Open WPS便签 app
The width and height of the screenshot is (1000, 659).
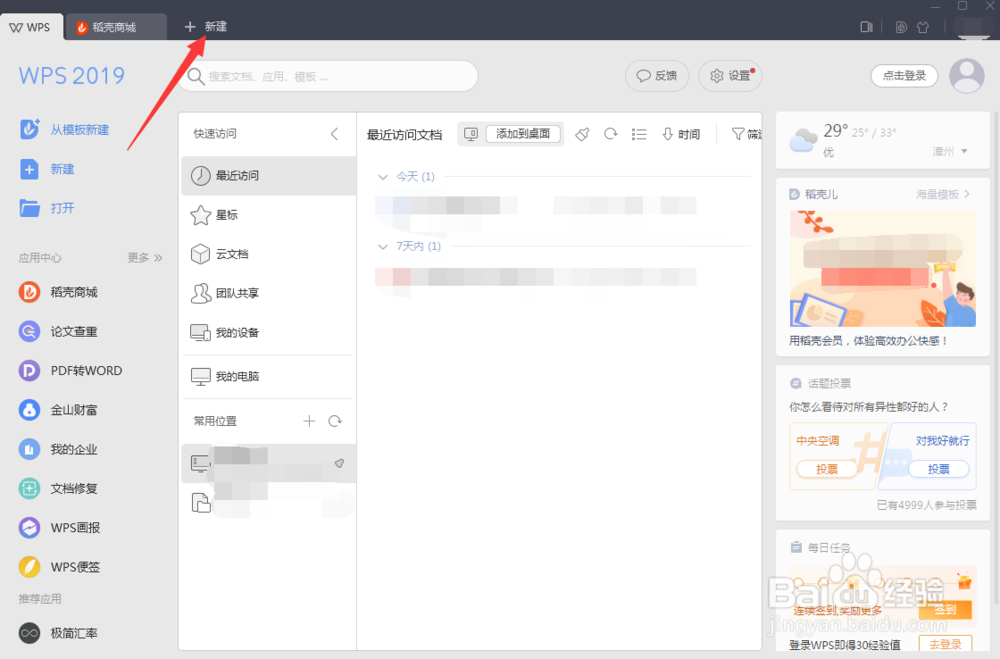59,567
